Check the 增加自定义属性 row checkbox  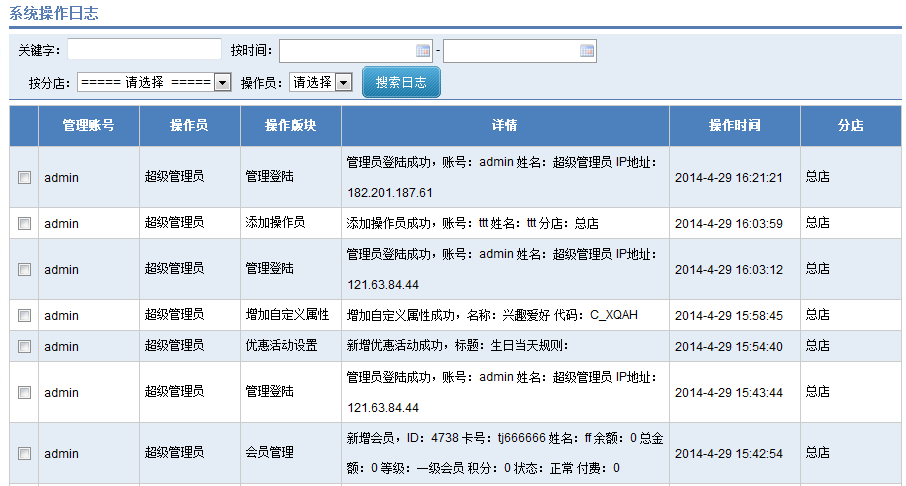[x=24, y=315]
